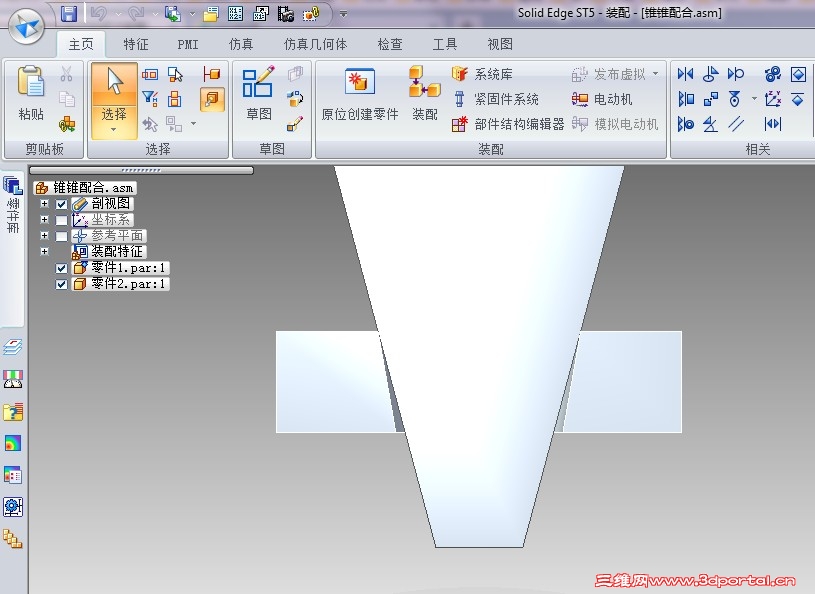Click the gear relationship icon

(x=773, y=74)
